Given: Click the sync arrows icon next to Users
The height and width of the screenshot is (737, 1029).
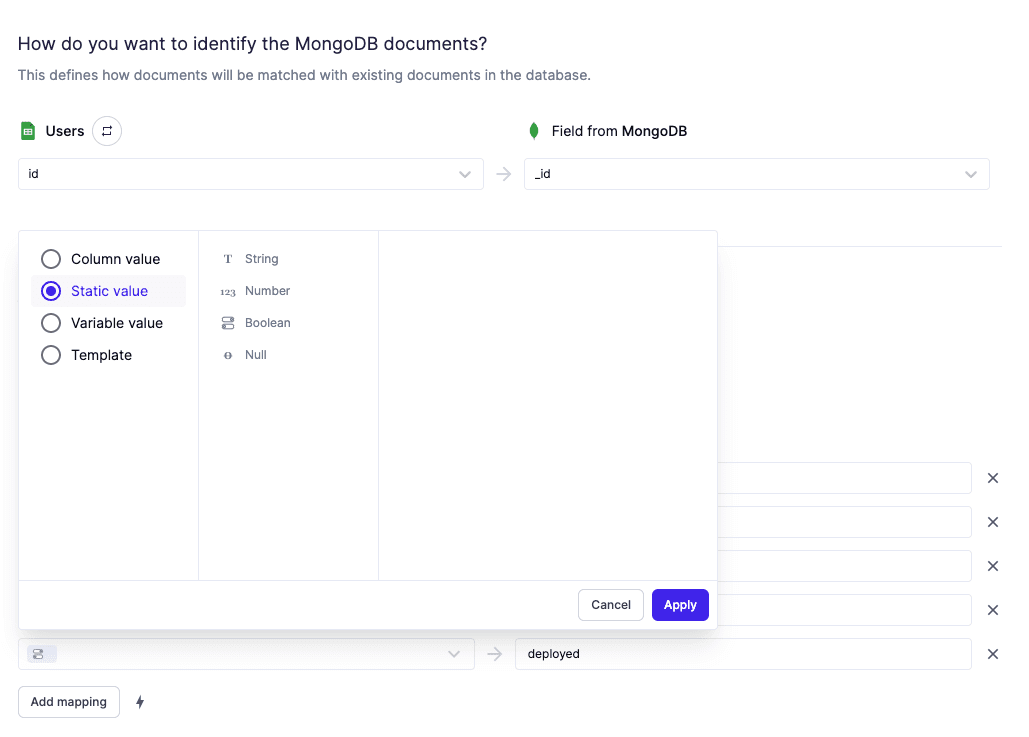Looking at the screenshot, I should (107, 130).
